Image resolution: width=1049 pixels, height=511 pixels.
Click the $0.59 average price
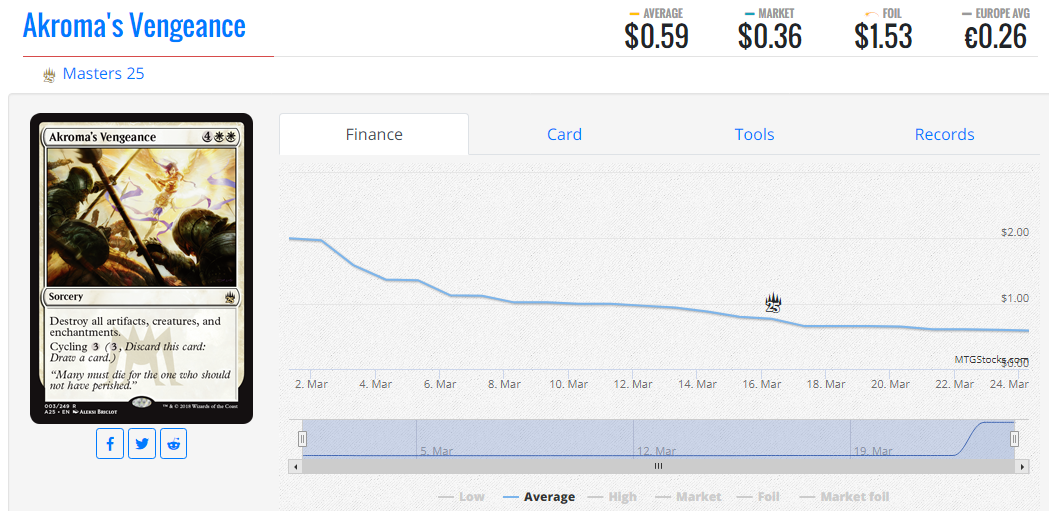tap(656, 36)
